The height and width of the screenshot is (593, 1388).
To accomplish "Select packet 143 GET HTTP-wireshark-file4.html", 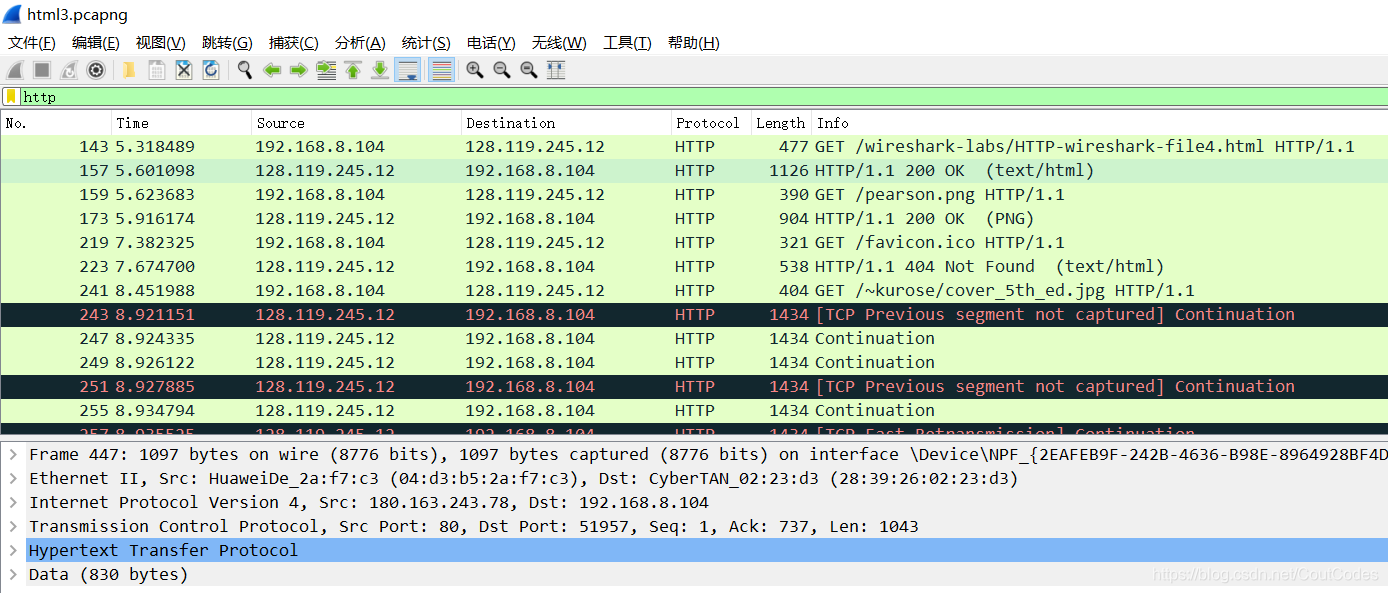I will pos(694,146).
